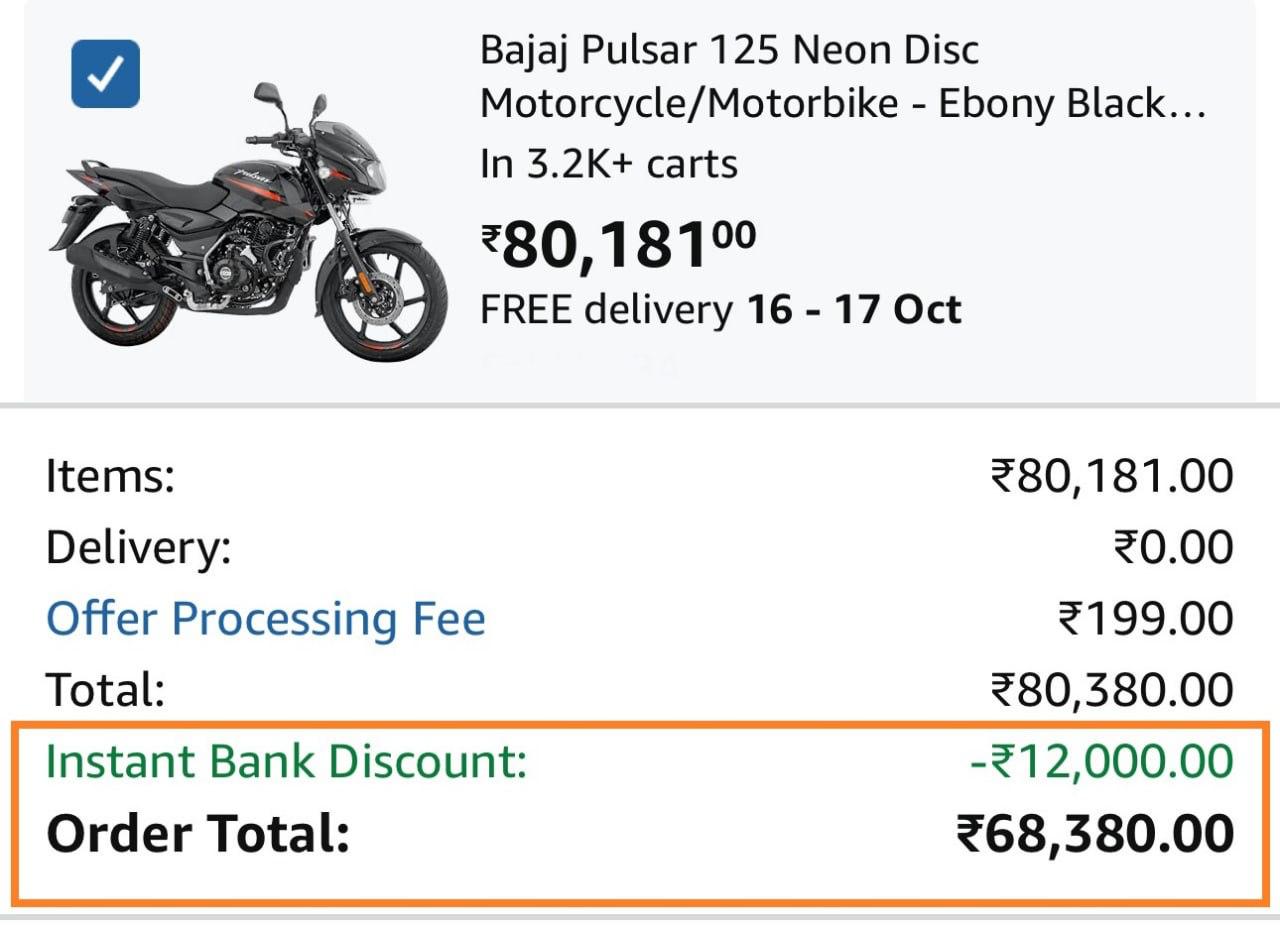Click the ₹199.00 processing fee amount
This screenshot has height=925, width=1280.
click(1145, 619)
